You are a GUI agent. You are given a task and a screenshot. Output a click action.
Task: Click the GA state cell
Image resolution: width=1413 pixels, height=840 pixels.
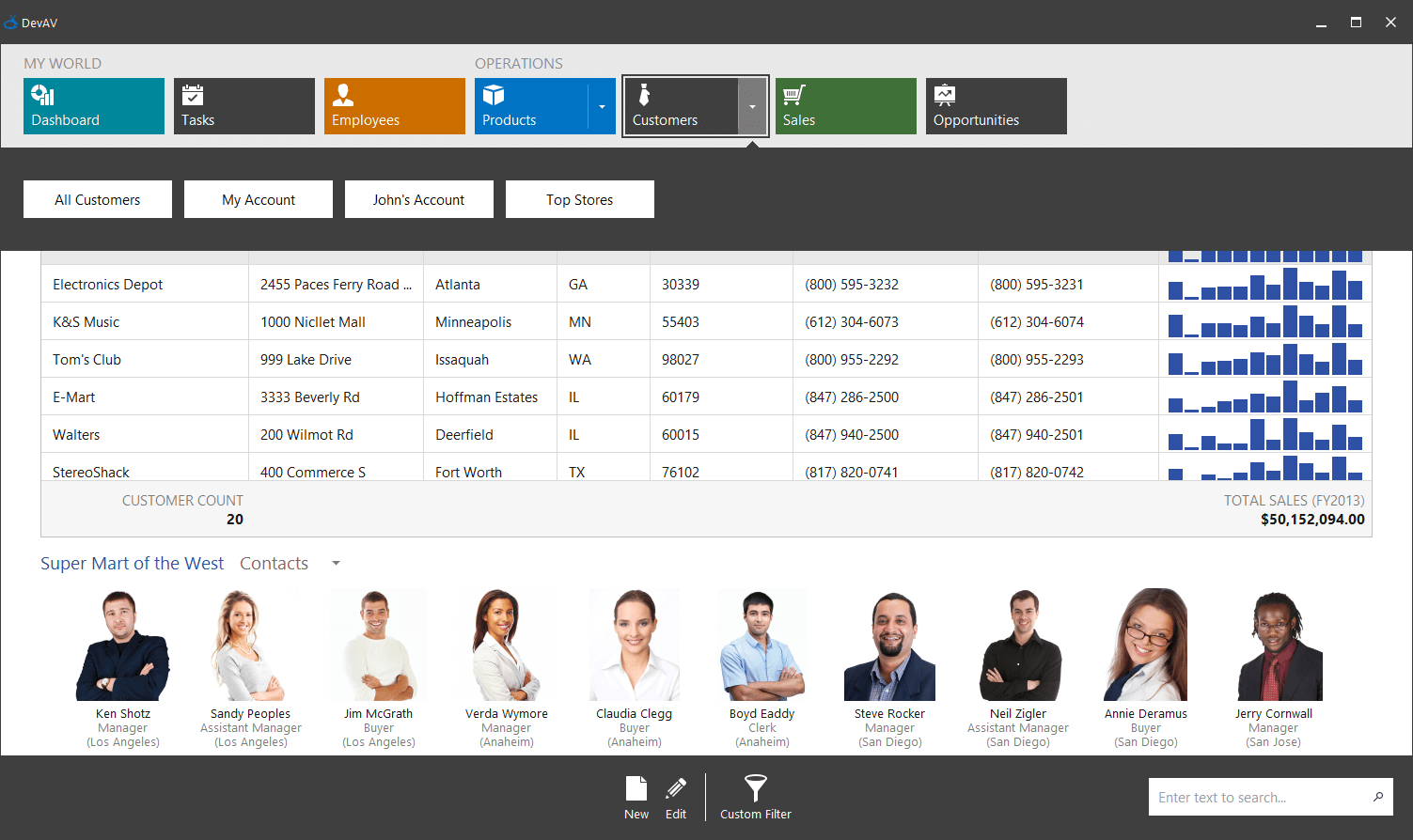click(x=603, y=284)
